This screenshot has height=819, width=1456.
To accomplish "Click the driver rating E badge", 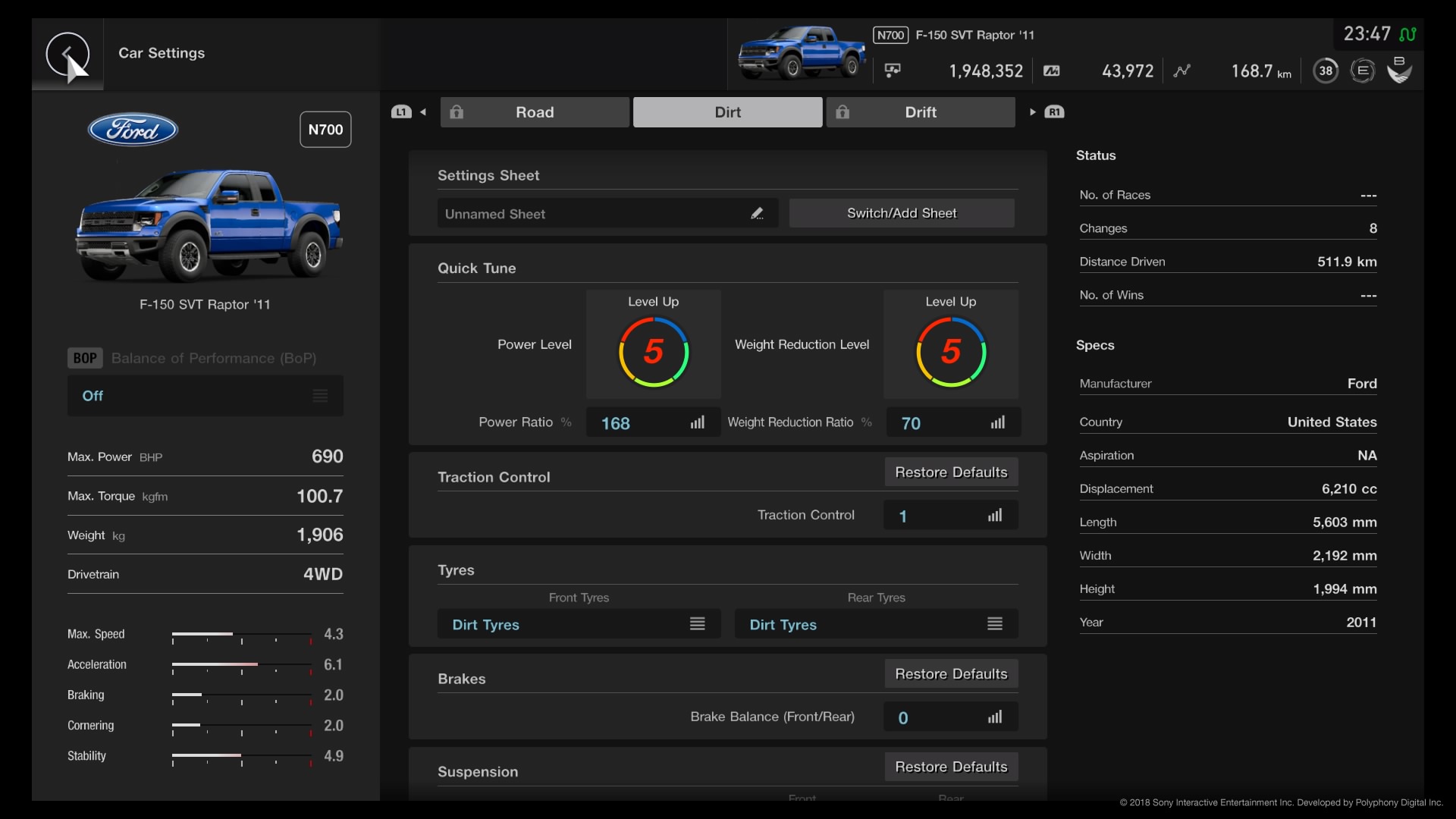I will pyautogui.click(x=1362, y=71).
